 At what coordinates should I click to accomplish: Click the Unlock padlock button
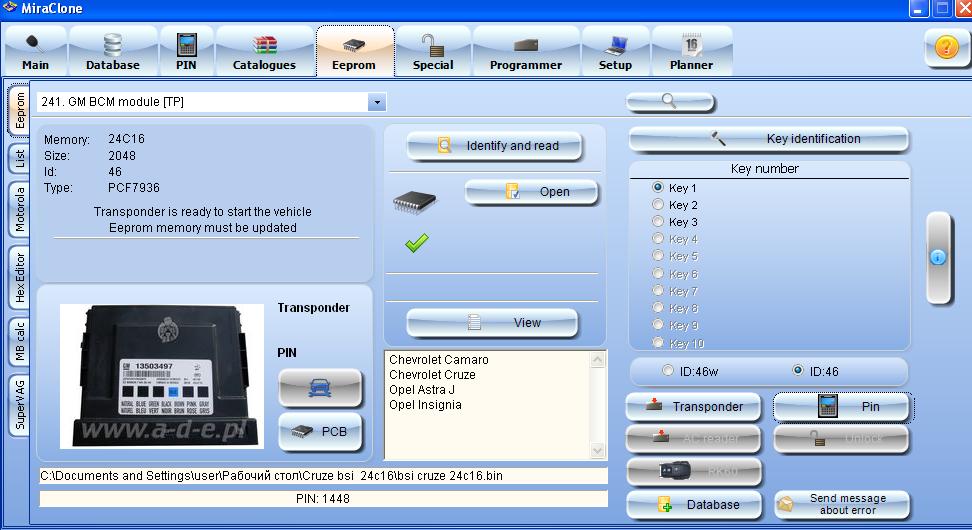842,439
